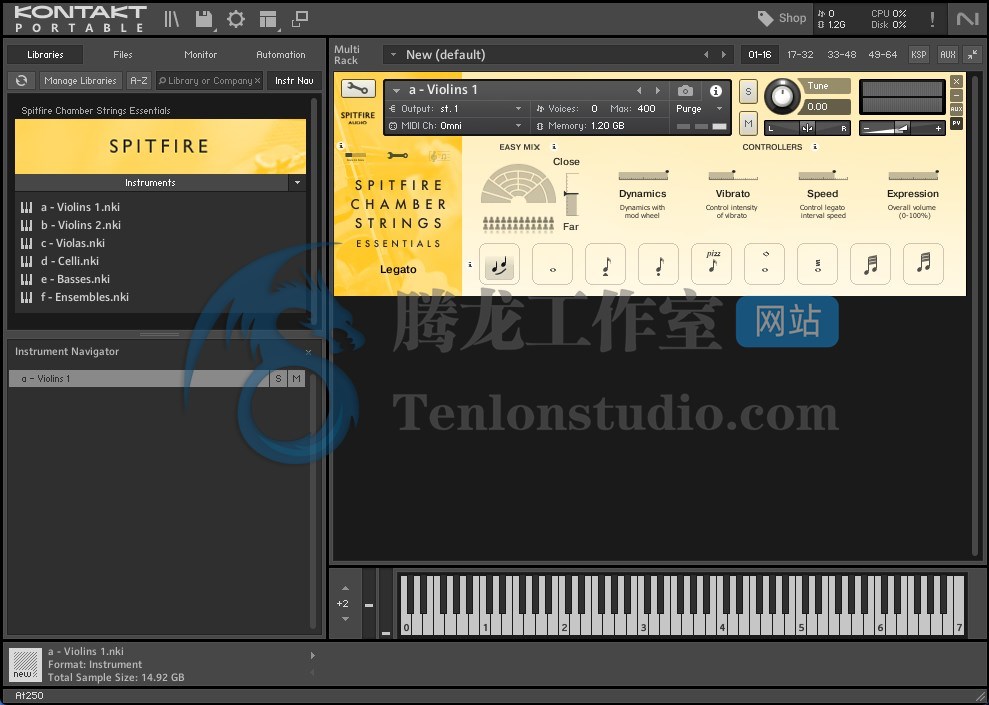This screenshot has width=989, height=705.
Task: Click the Tune knob
Action: click(782, 96)
